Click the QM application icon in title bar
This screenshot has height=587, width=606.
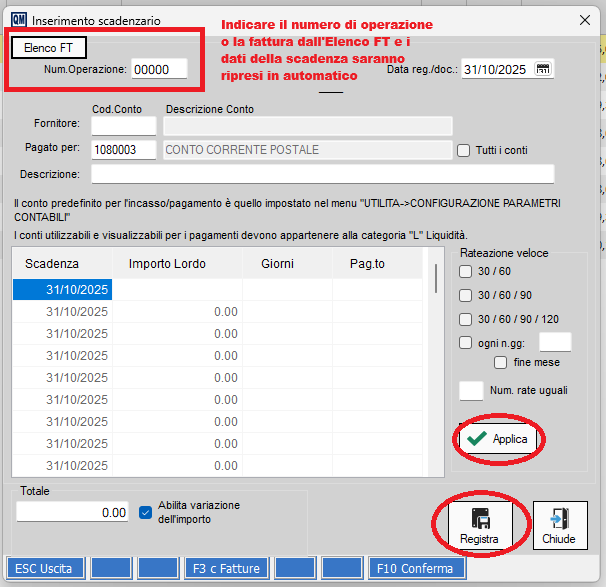19,20
